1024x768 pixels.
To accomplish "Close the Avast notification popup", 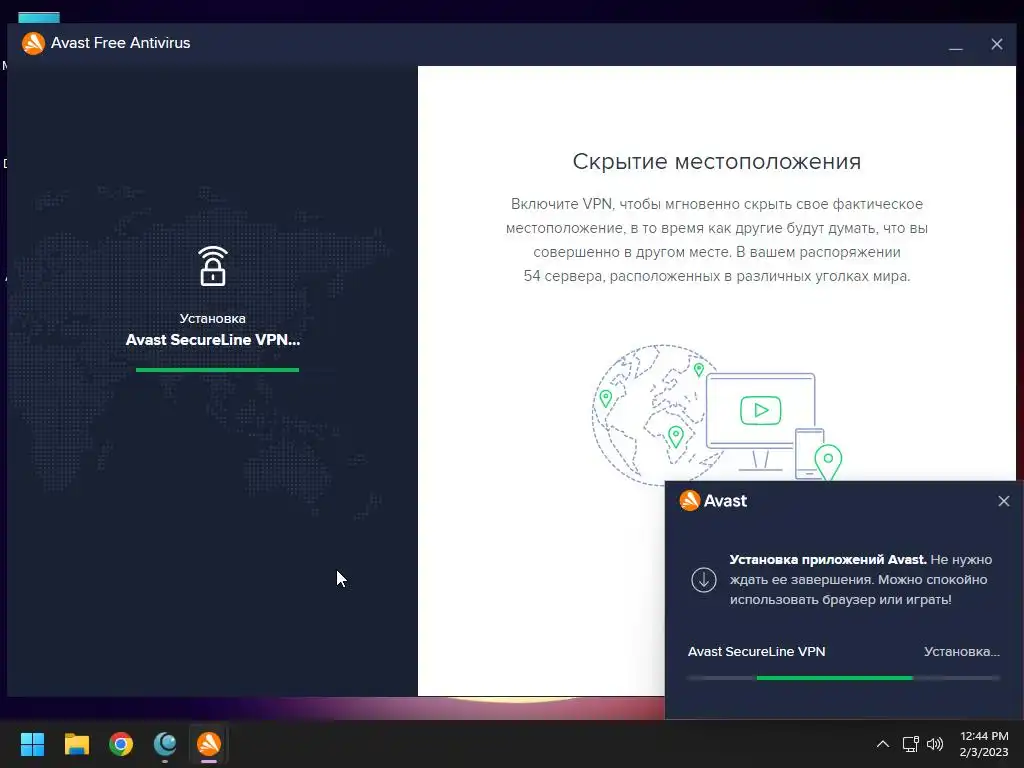I will [1004, 501].
